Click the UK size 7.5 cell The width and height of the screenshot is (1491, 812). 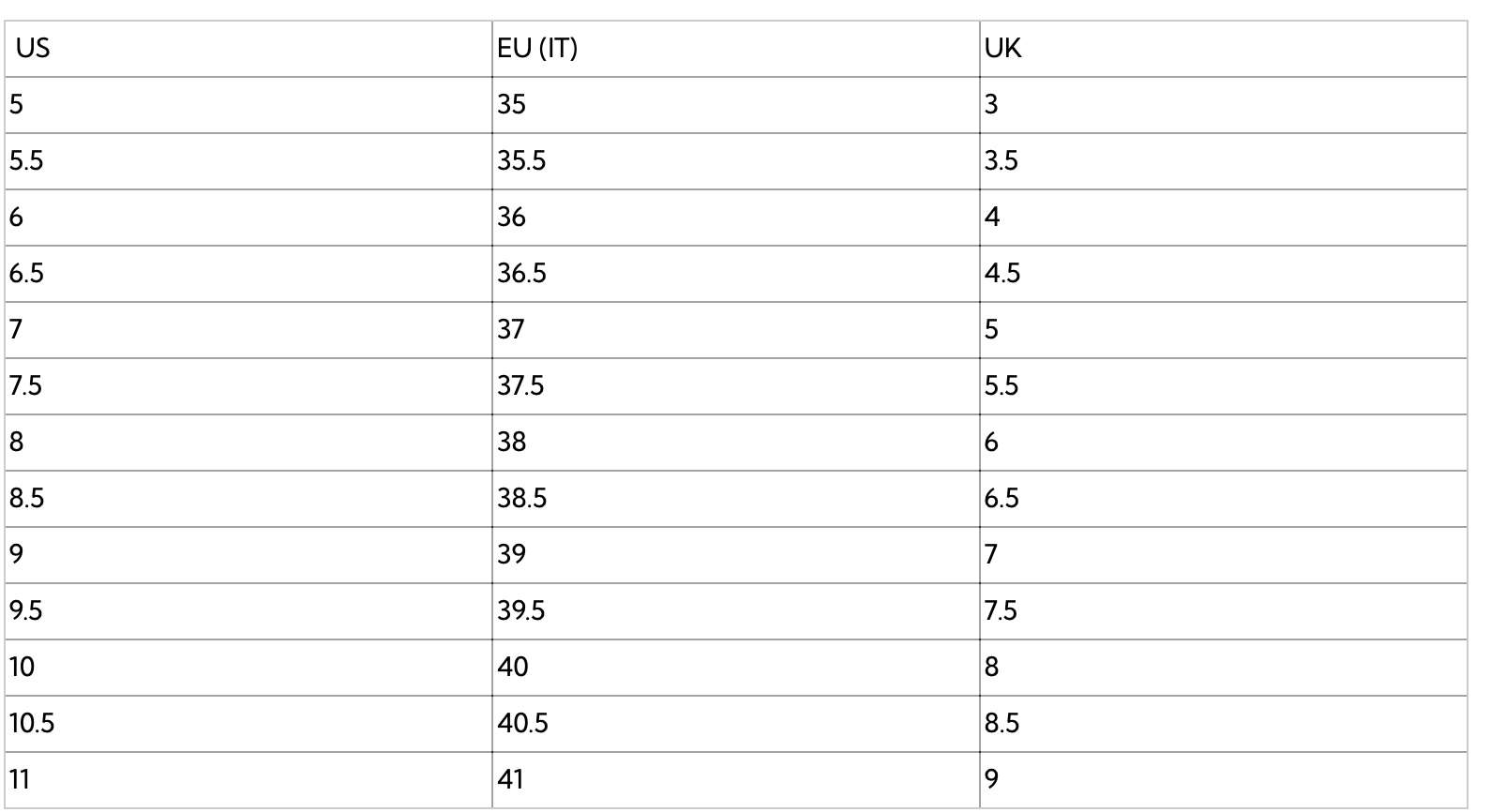[x=1002, y=610]
